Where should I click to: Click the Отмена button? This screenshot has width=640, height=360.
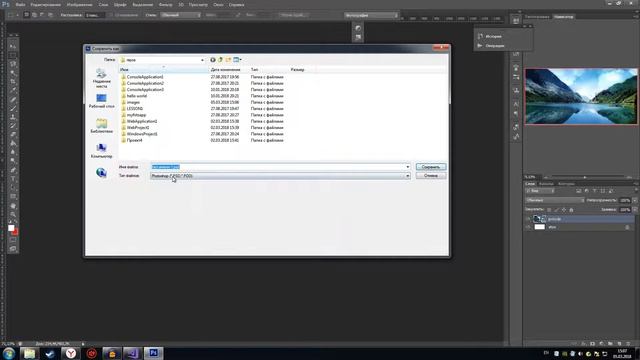pyautogui.click(x=431, y=176)
